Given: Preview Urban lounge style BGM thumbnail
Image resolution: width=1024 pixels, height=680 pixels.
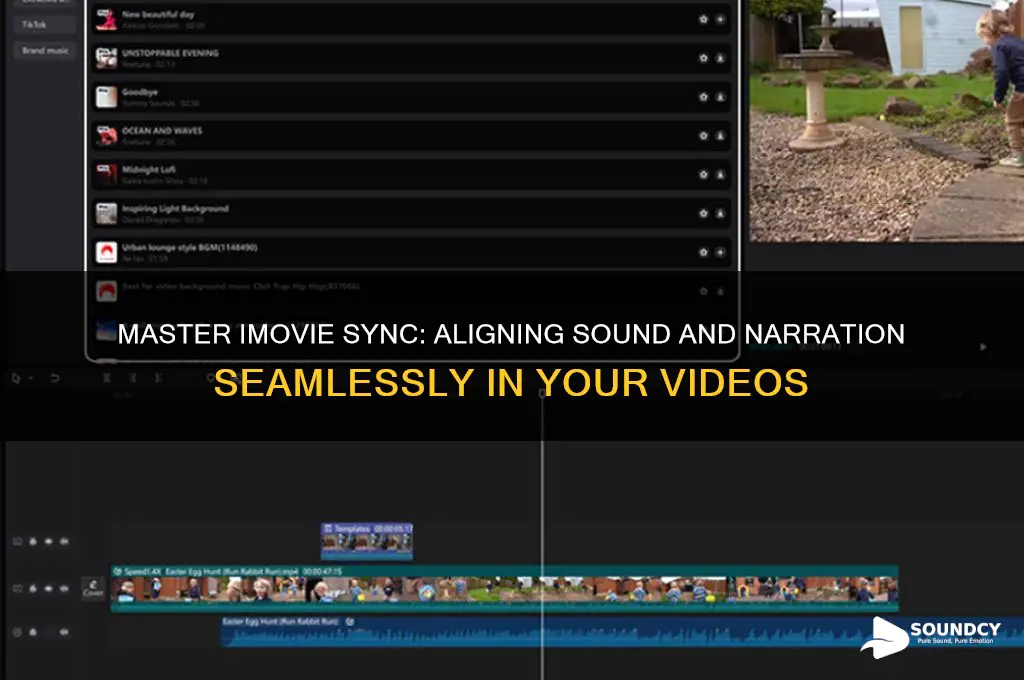Looking at the screenshot, I should 106,252.
